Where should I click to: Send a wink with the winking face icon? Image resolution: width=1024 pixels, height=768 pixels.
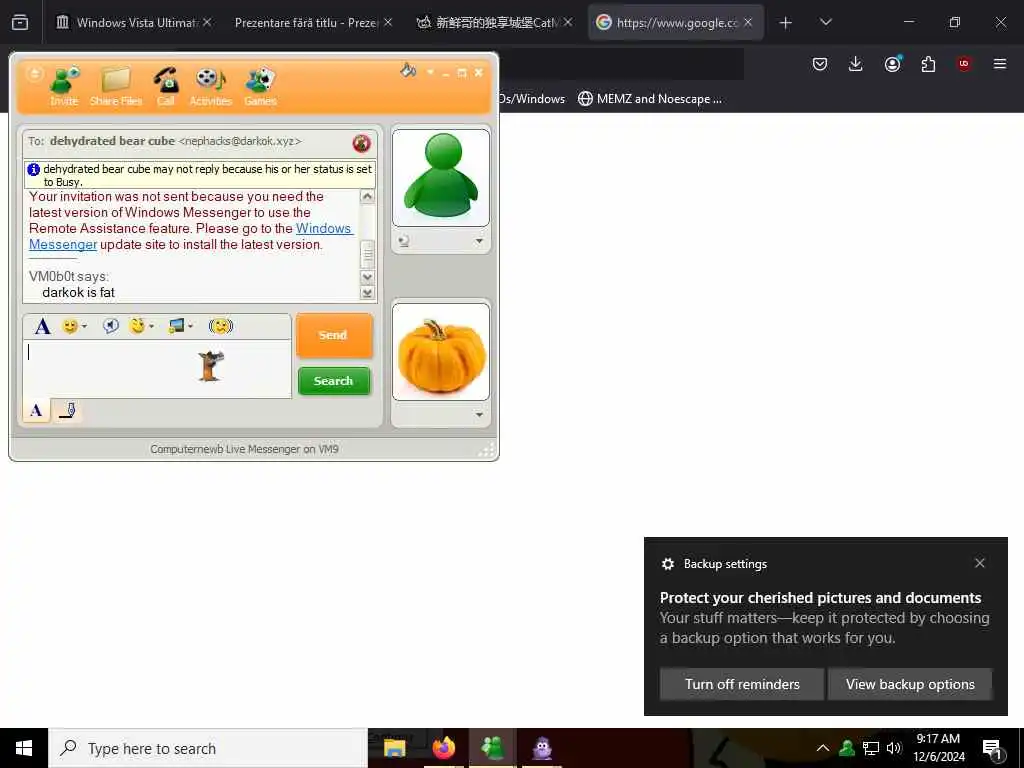pyautogui.click(x=137, y=325)
